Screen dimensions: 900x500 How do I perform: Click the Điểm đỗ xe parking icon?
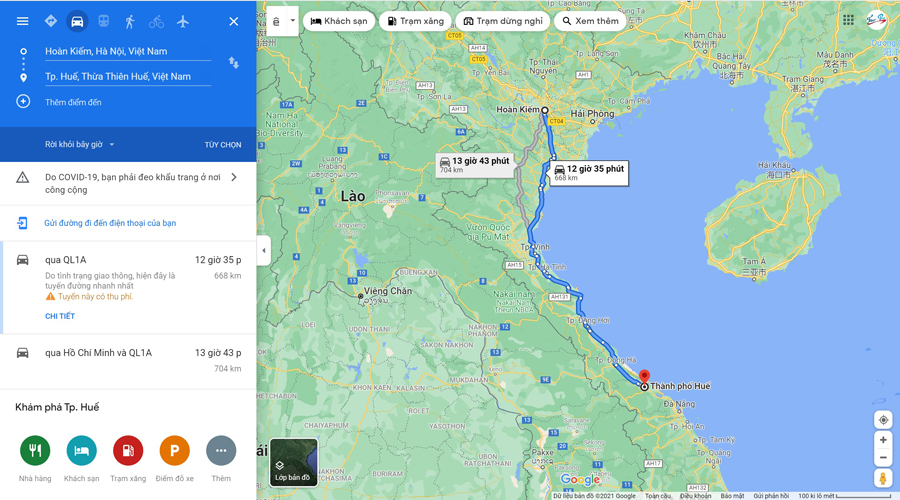click(174, 451)
